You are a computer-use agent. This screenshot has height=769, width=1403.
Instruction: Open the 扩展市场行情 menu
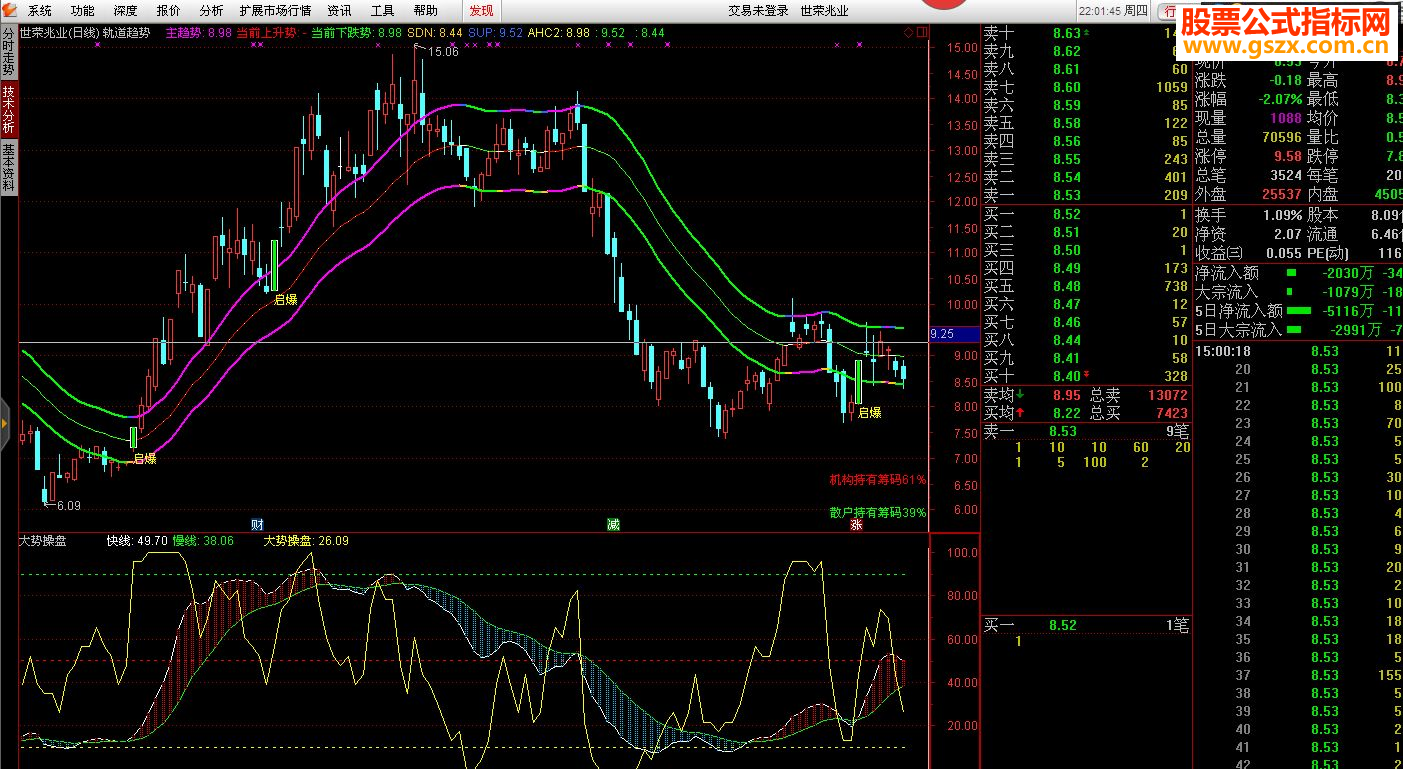coord(275,11)
